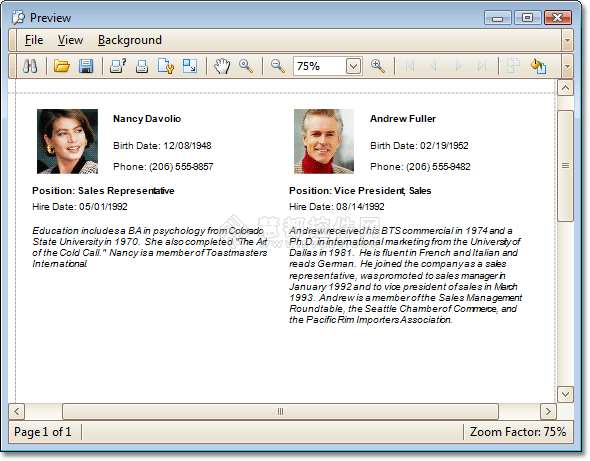
Task: Pick a page fill color with paint bucket icon
Action: (538, 66)
